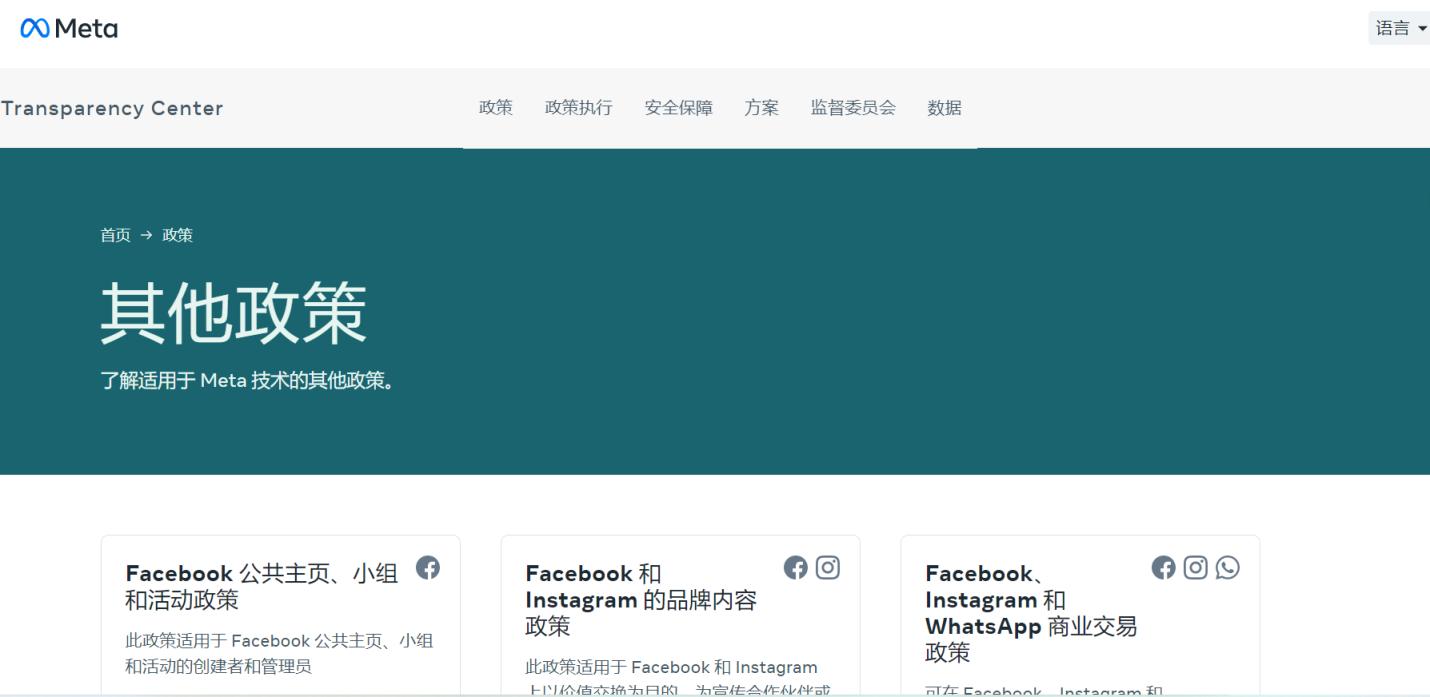This screenshot has width=1430, height=697.
Task: Open the 政策 navigation menu
Action: tap(496, 107)
